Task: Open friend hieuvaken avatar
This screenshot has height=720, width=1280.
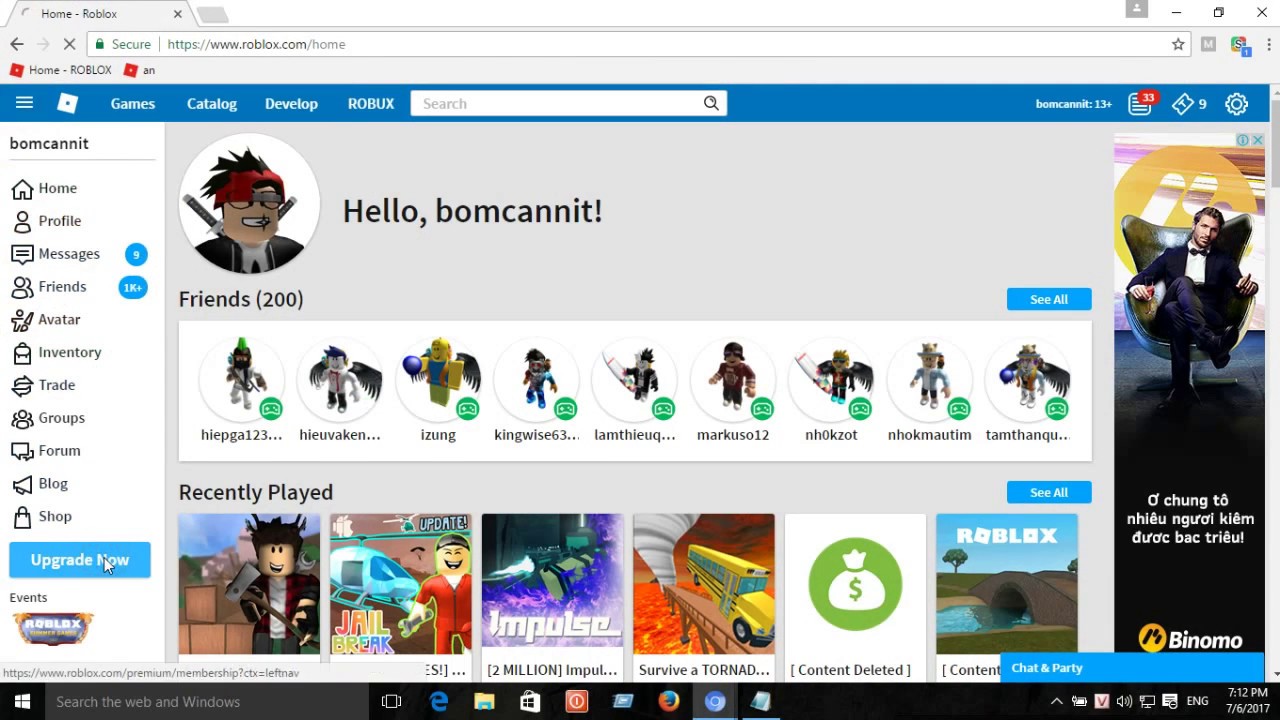Action: (x=340, y=379)
